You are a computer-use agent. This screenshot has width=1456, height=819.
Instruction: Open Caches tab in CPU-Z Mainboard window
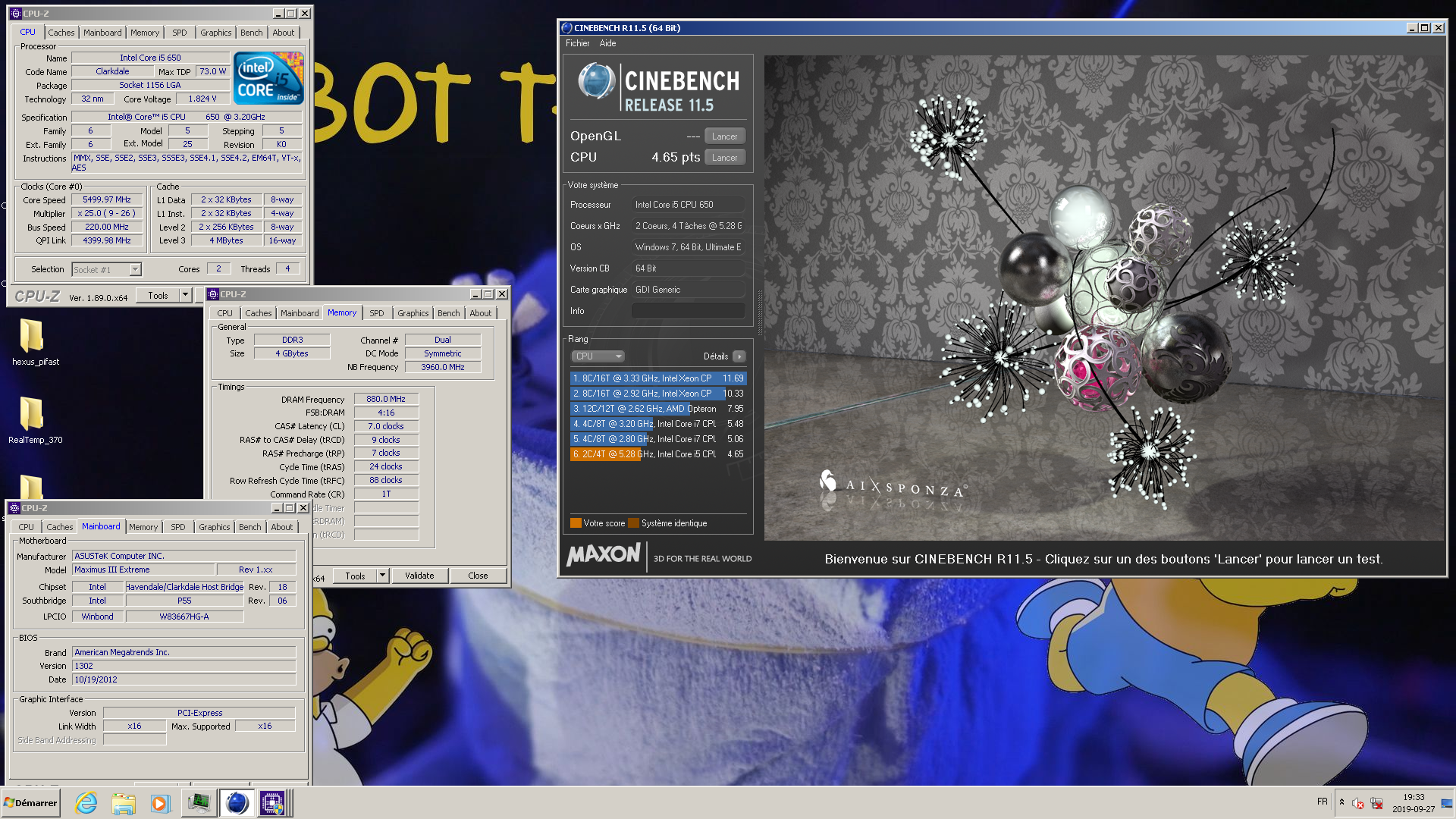point(60,527)
